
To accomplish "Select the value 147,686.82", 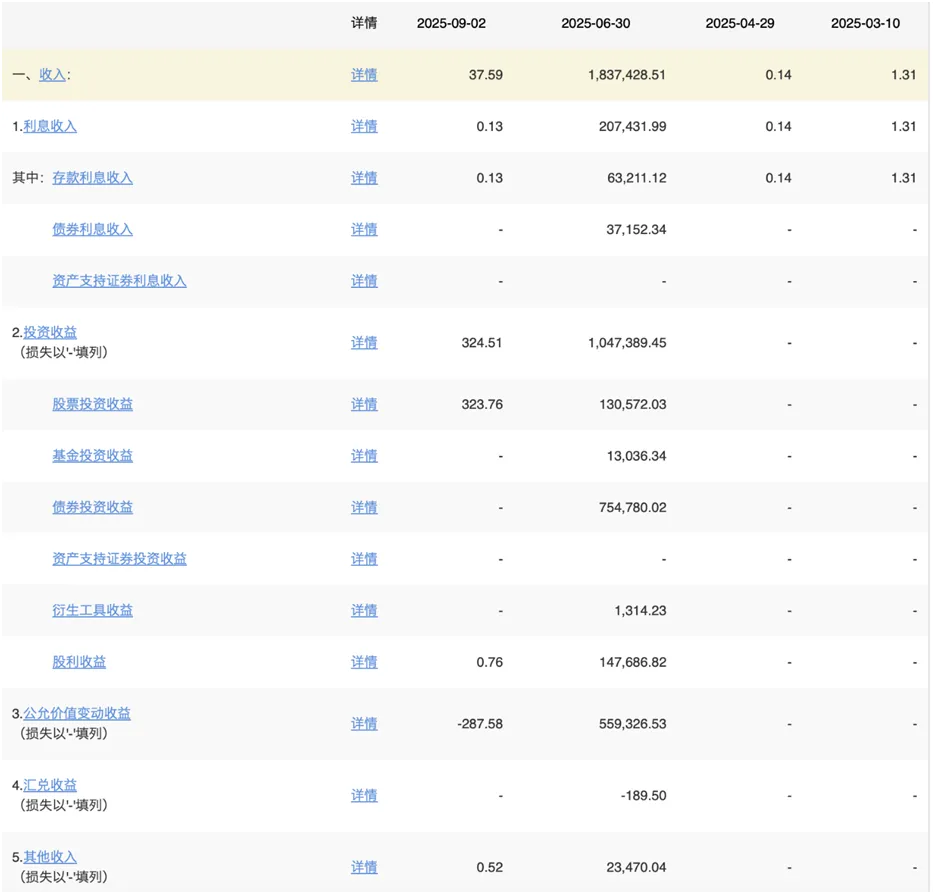I will click(x=633, y=662).
